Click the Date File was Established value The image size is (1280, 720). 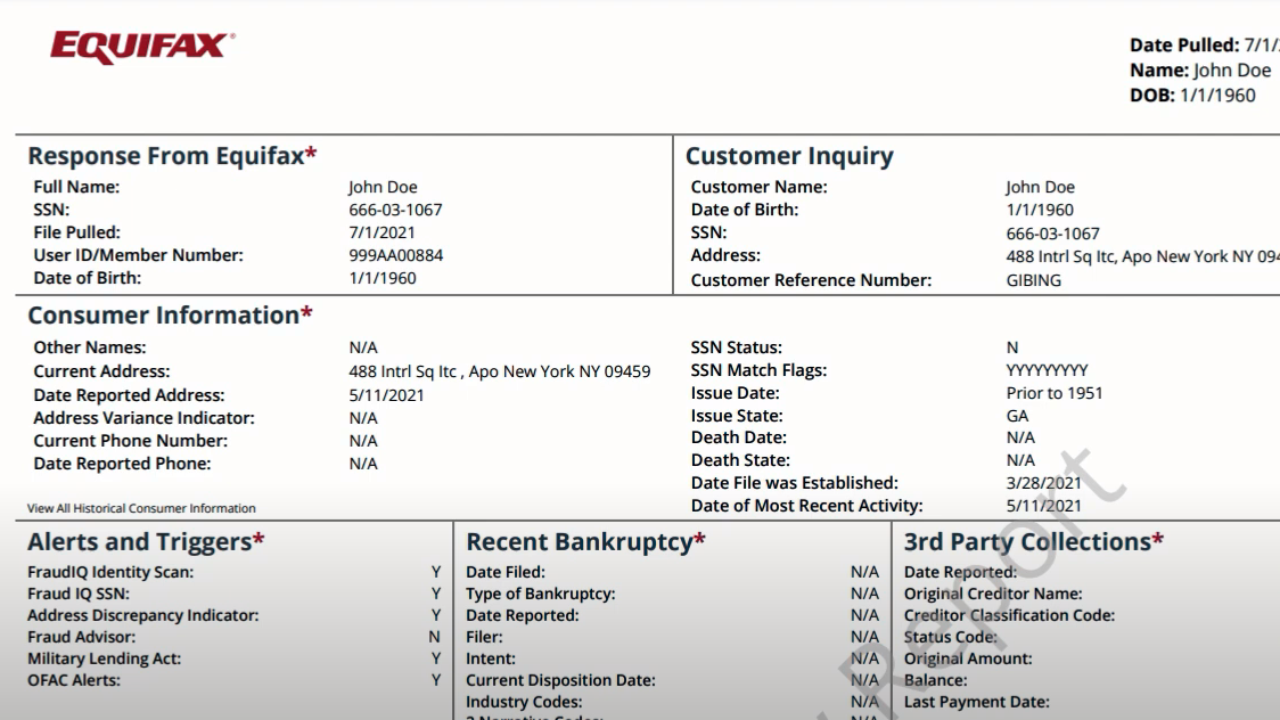[x=1043, y=483]
